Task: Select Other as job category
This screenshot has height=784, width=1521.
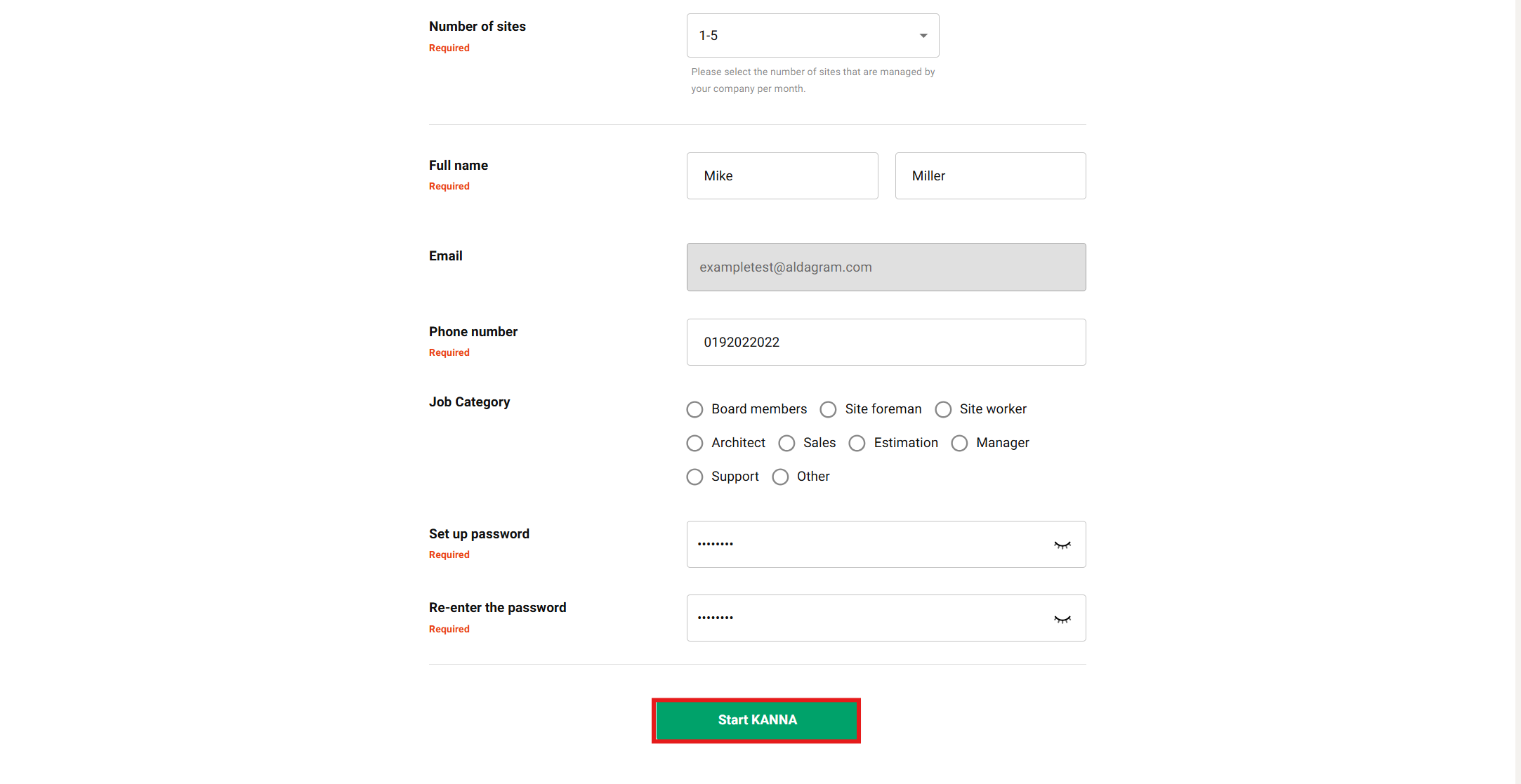Action: tap(780, 477)
